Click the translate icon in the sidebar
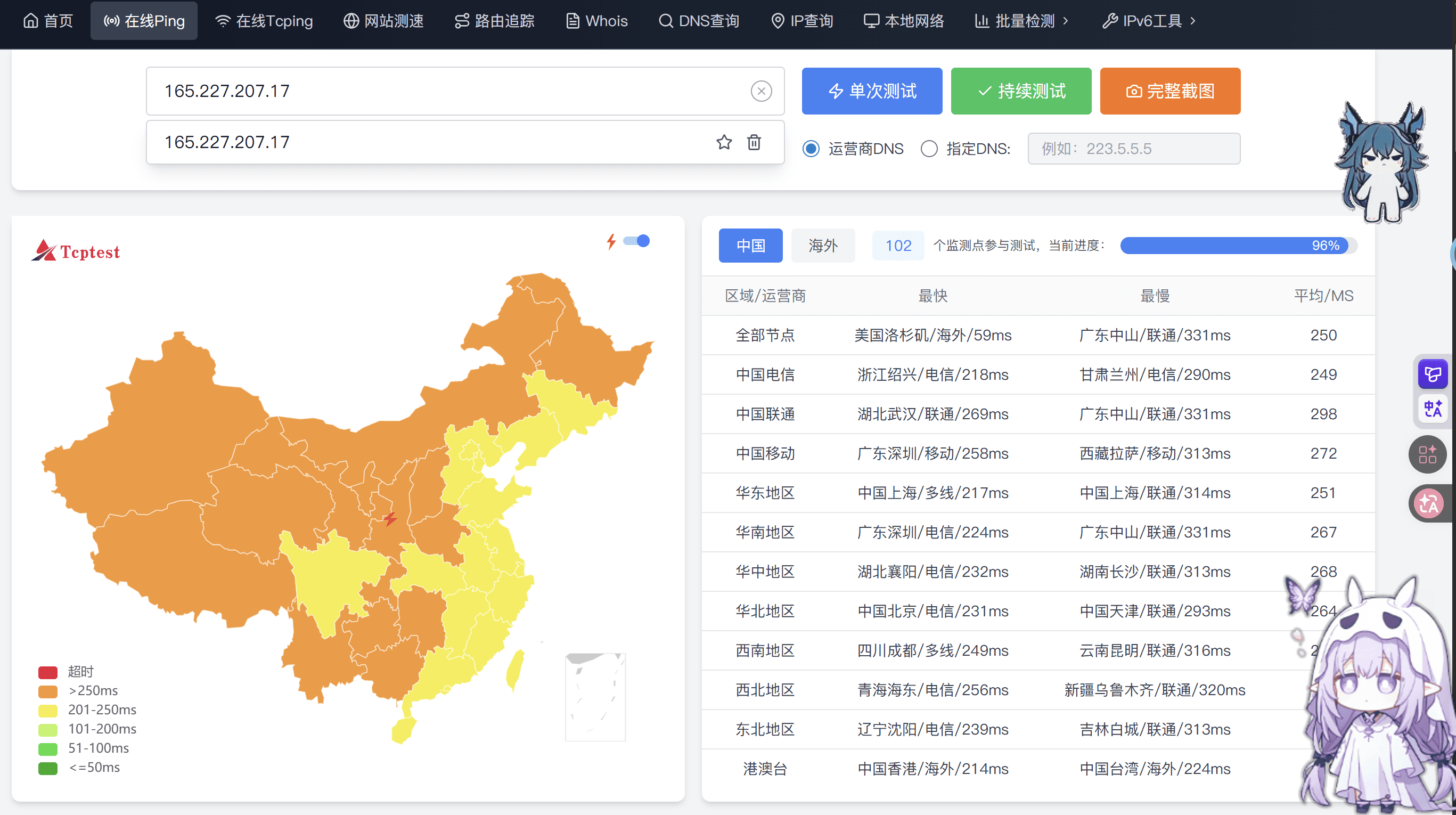 pos(1432,408)
